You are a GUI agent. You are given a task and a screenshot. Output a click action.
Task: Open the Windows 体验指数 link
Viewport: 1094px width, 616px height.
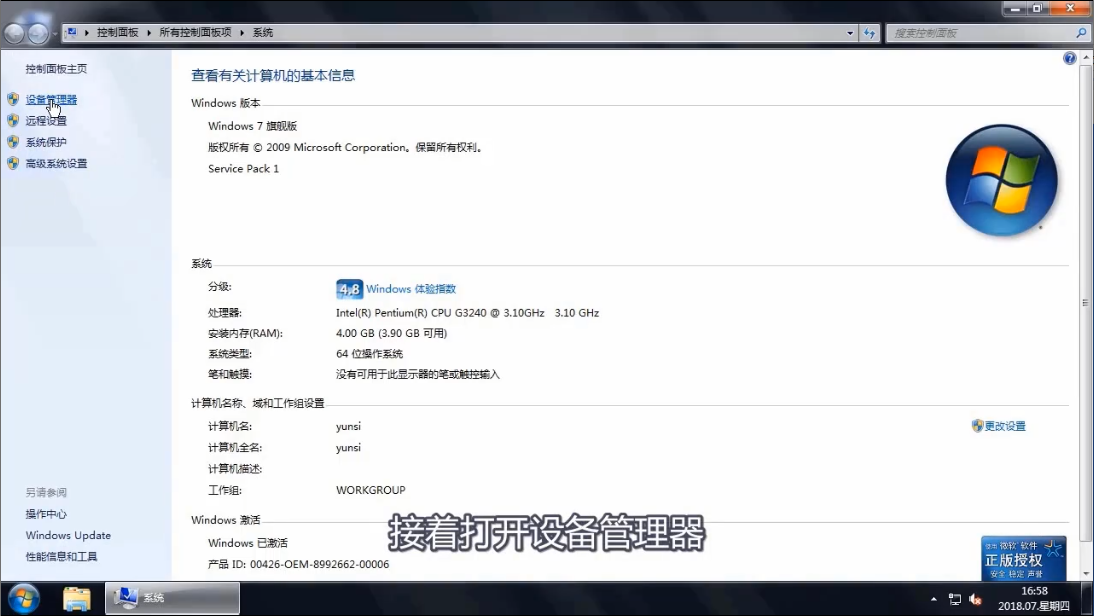(410, 289)
